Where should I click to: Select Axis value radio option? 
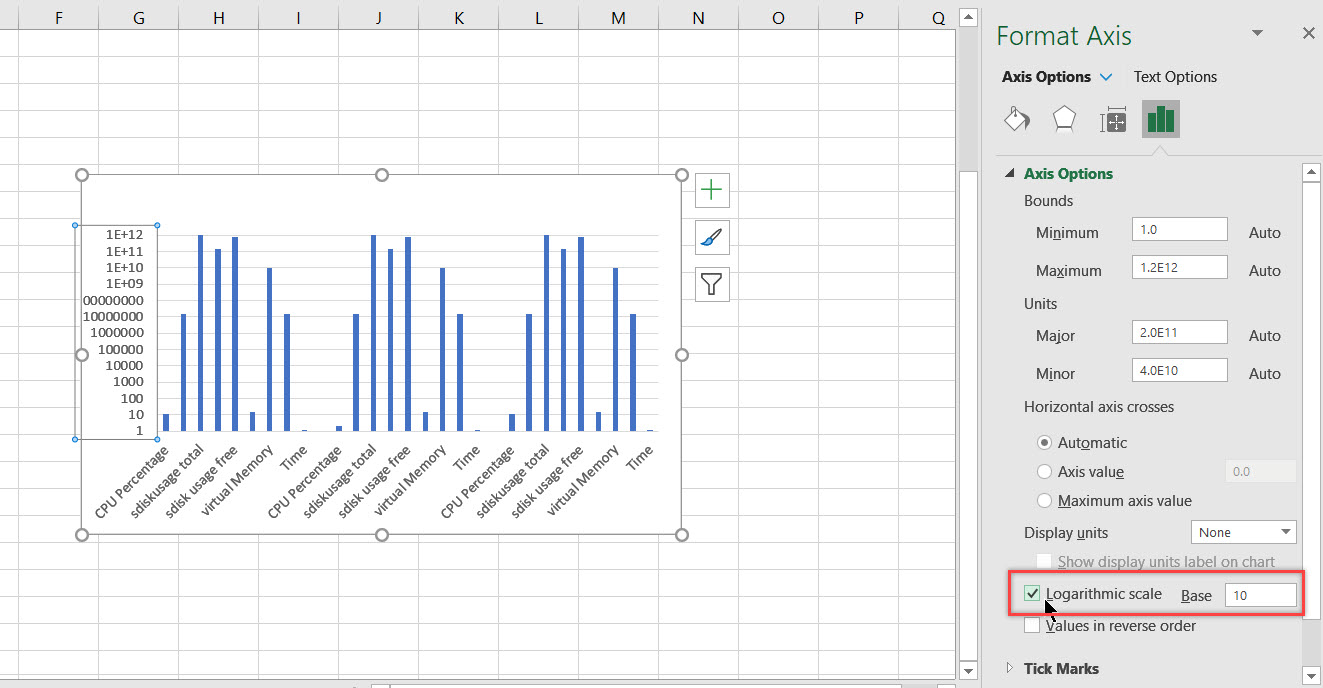pos(1045,471)
